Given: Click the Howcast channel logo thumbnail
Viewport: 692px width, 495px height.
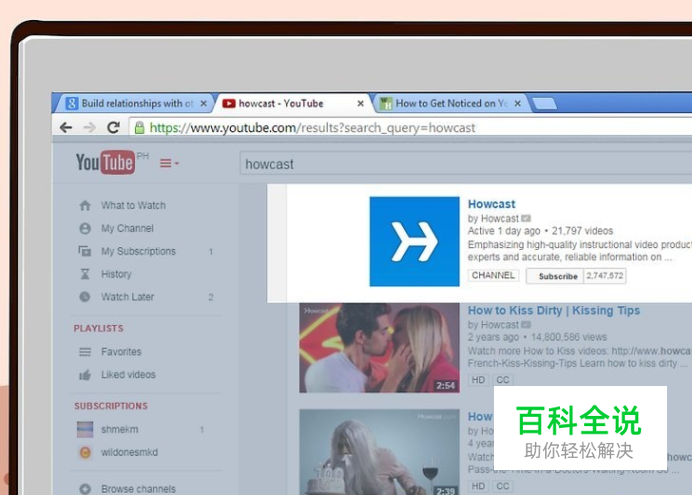Looking at the screenshot, I should [x=414, y=241].
